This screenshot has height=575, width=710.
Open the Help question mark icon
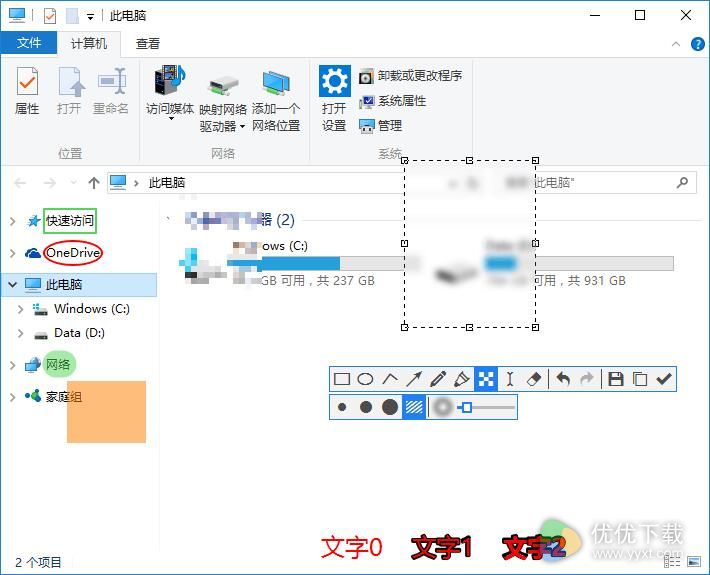(697, 44)
